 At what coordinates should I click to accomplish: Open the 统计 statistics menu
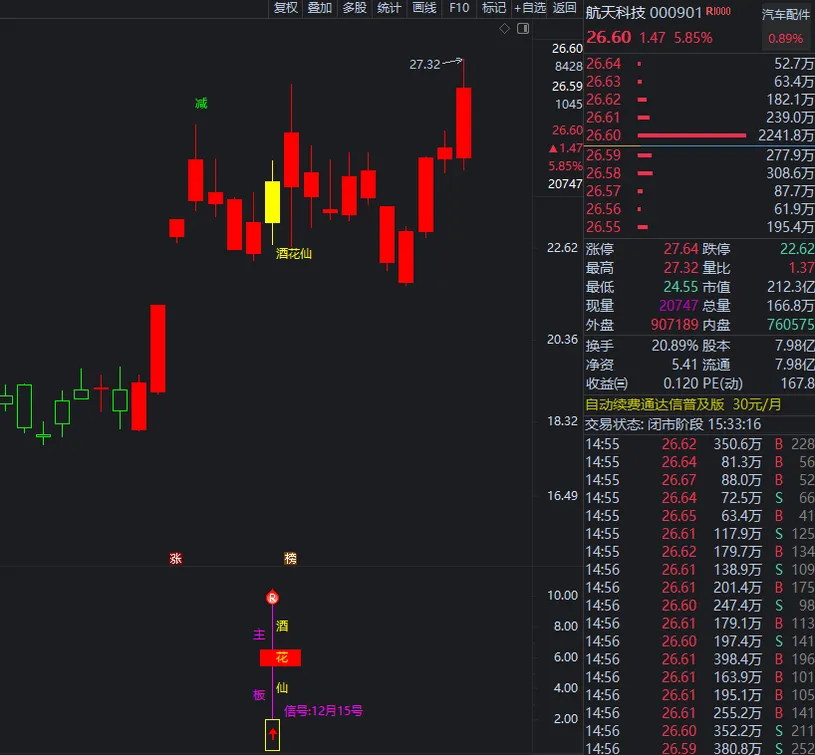(389, 8)
